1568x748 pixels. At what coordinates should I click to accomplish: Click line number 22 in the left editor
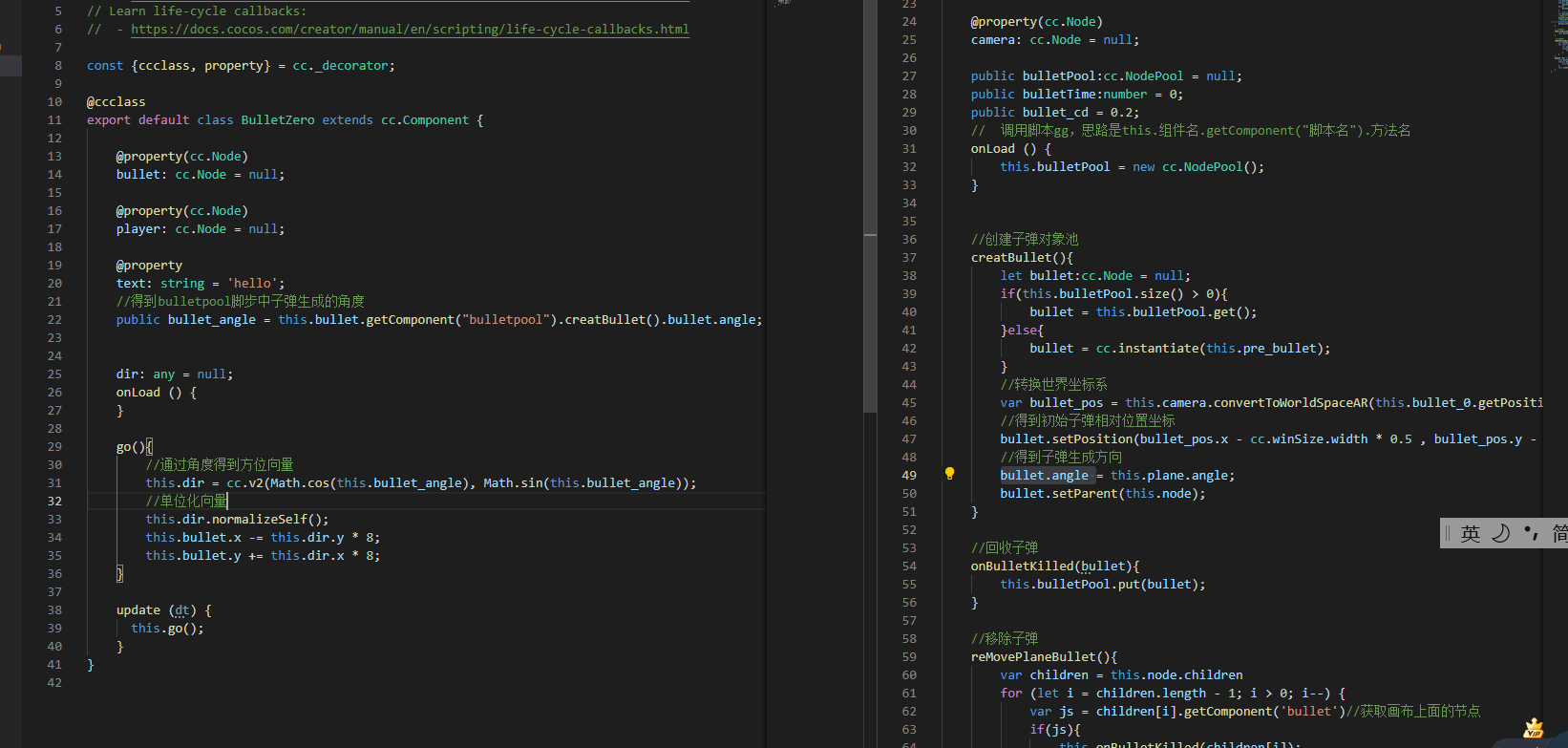pos(54,320)
